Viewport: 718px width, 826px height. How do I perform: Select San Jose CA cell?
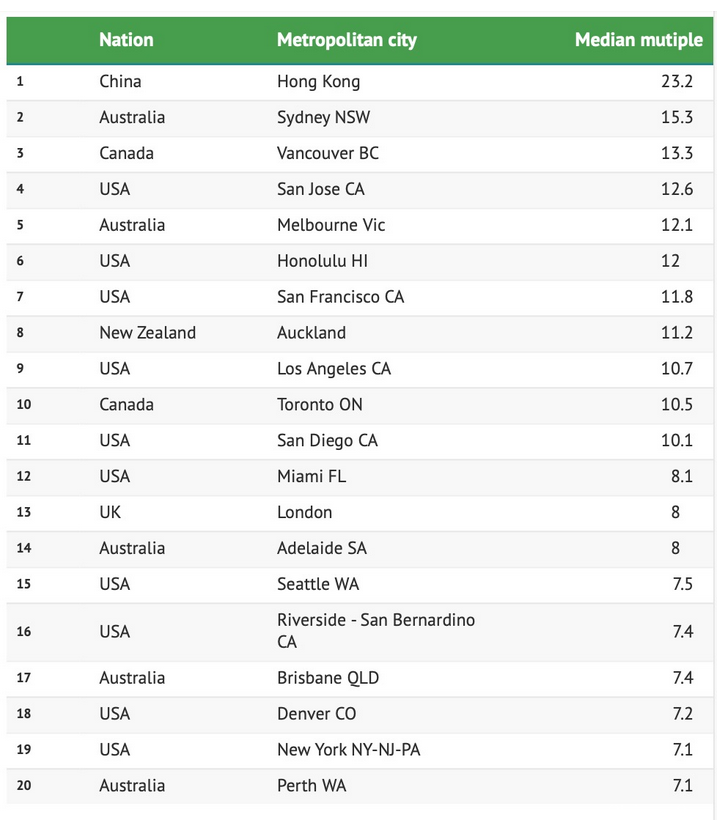[x=321, y=189]
